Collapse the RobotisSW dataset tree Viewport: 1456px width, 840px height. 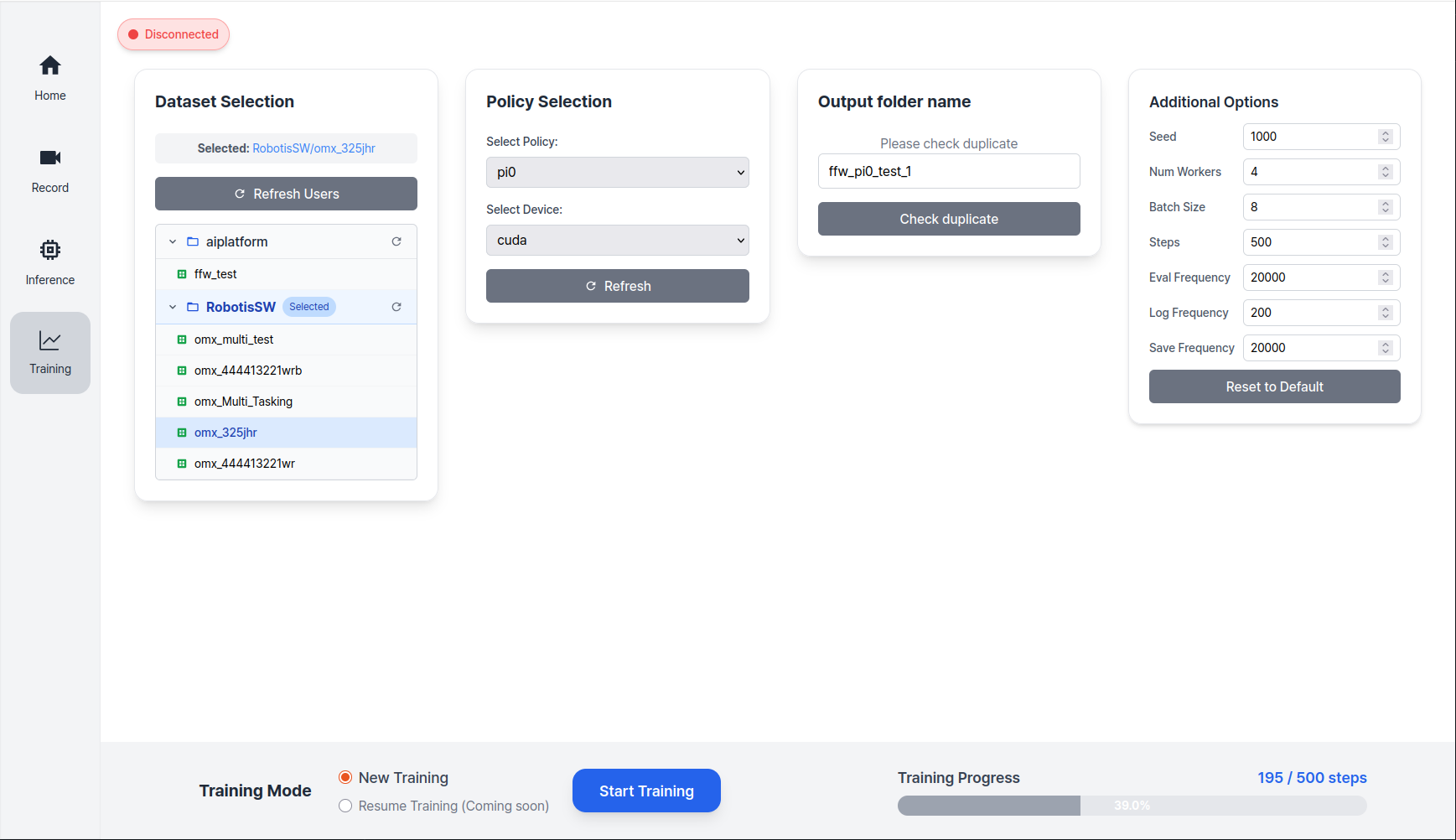[172, 307]
